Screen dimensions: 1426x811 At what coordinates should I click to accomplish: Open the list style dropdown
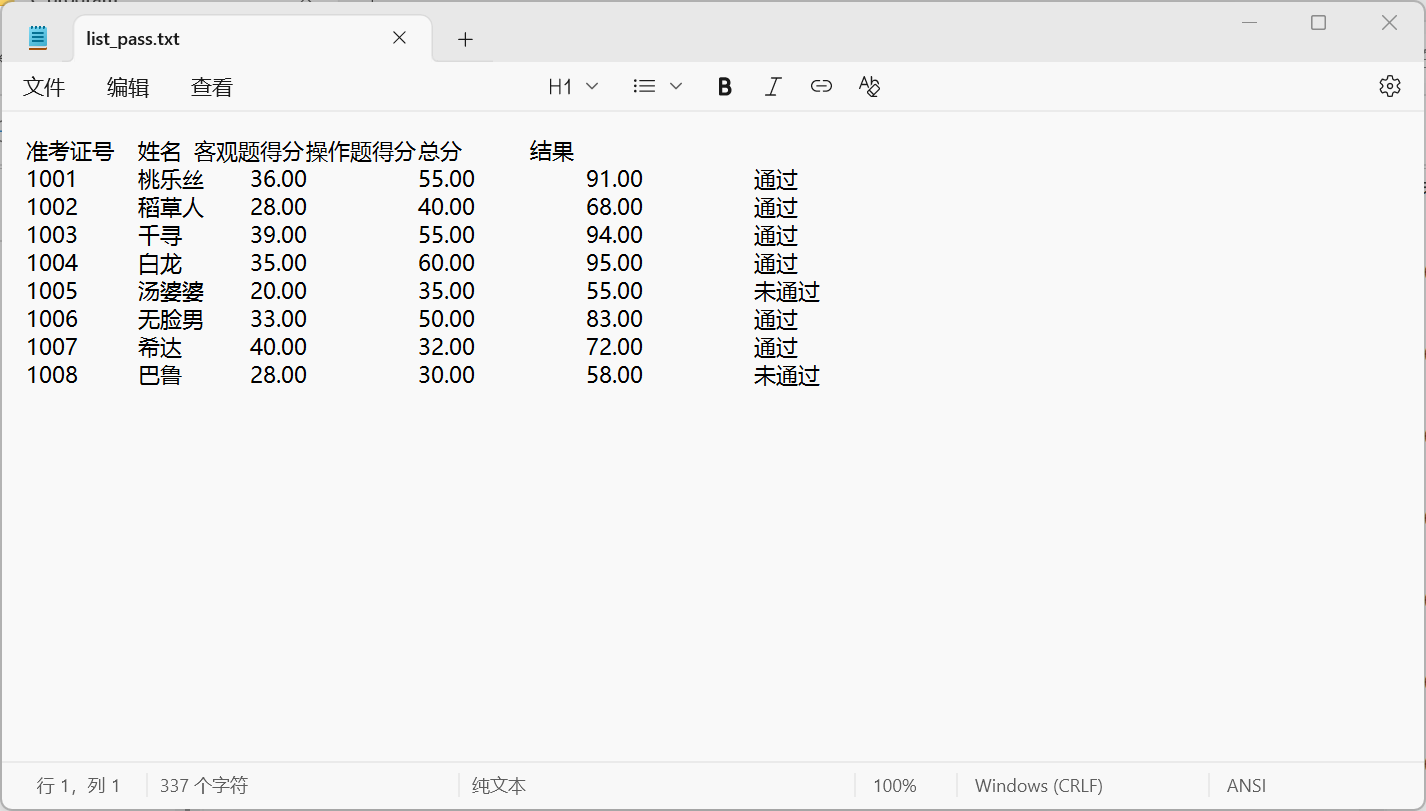676,86
